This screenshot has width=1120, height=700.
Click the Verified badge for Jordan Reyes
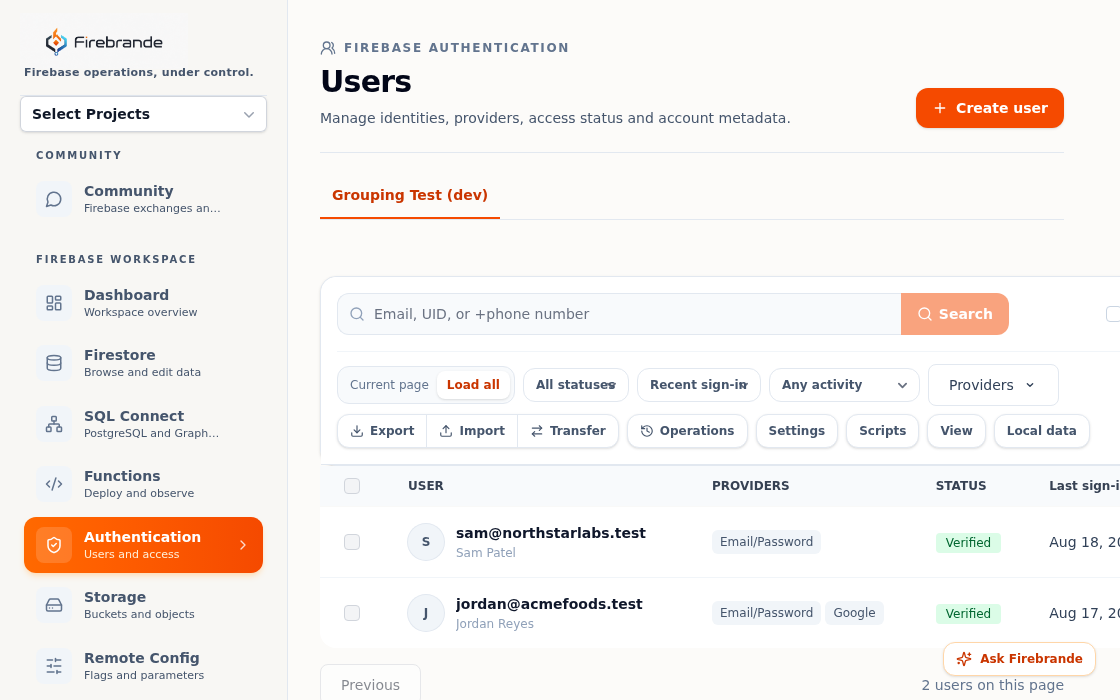pyautogui.click(x=968, y=614)
